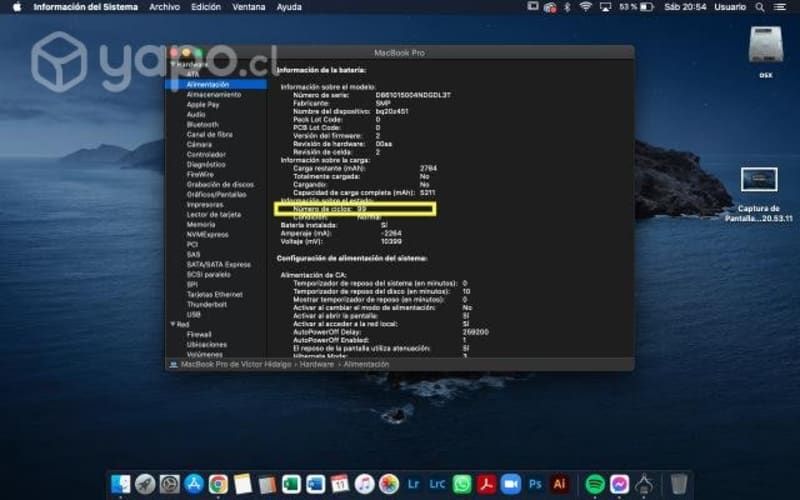Select Diagnóstico in the sidebar

coord(206,164)
